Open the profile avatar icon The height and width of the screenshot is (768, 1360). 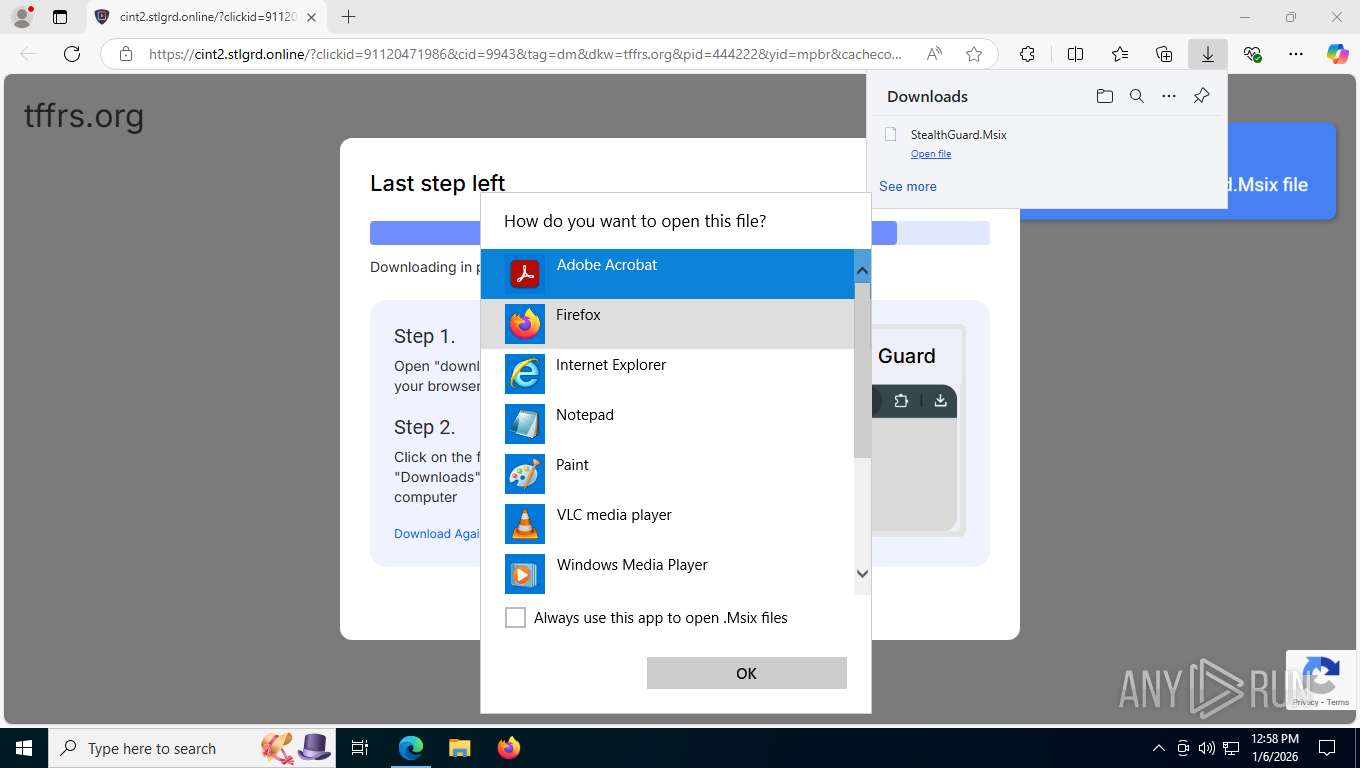(x=22, y=17)
